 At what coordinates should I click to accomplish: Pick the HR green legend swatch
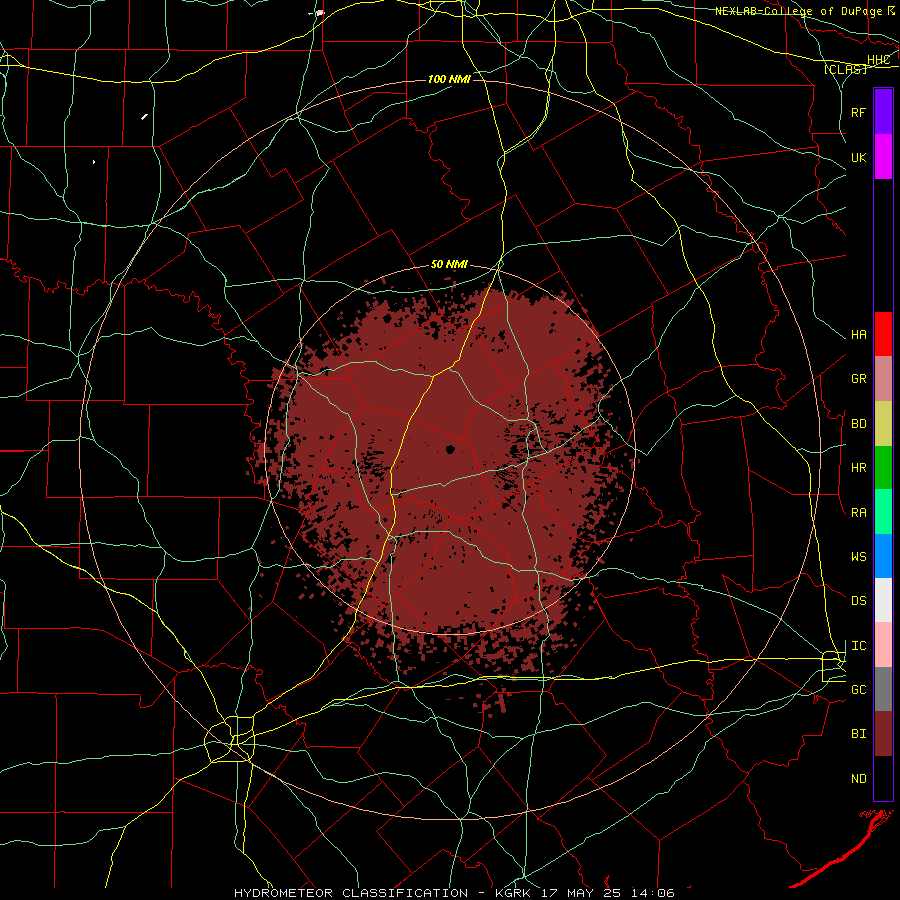[x=883, y=467]
